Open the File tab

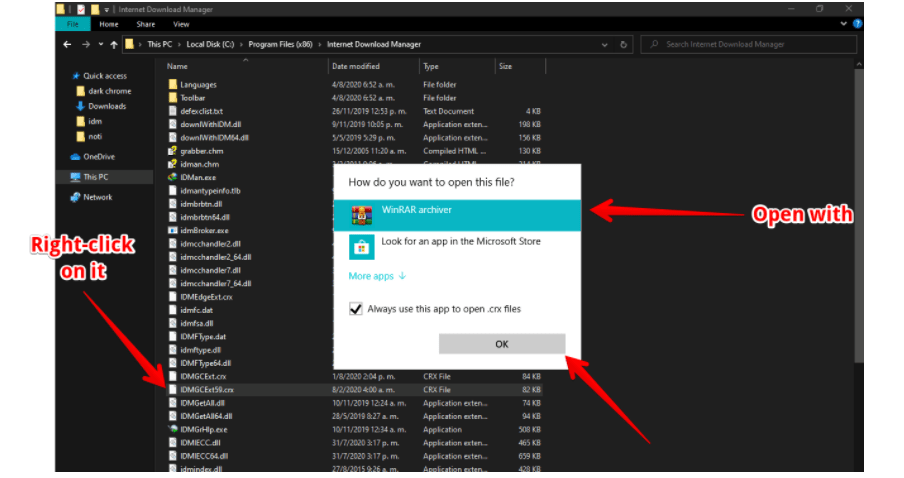pos(73,24)
